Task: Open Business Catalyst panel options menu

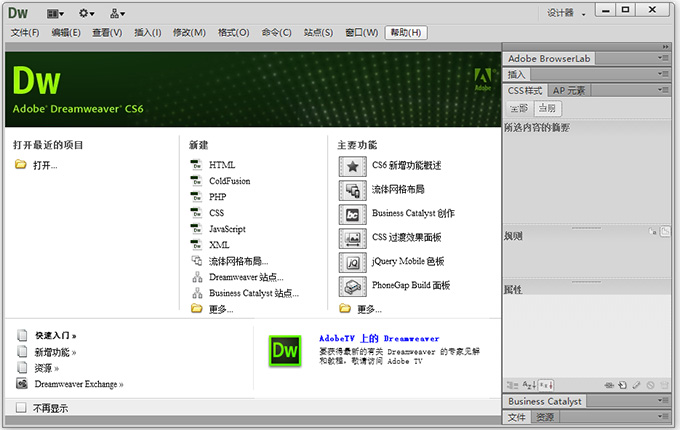Action: (663, 400)
